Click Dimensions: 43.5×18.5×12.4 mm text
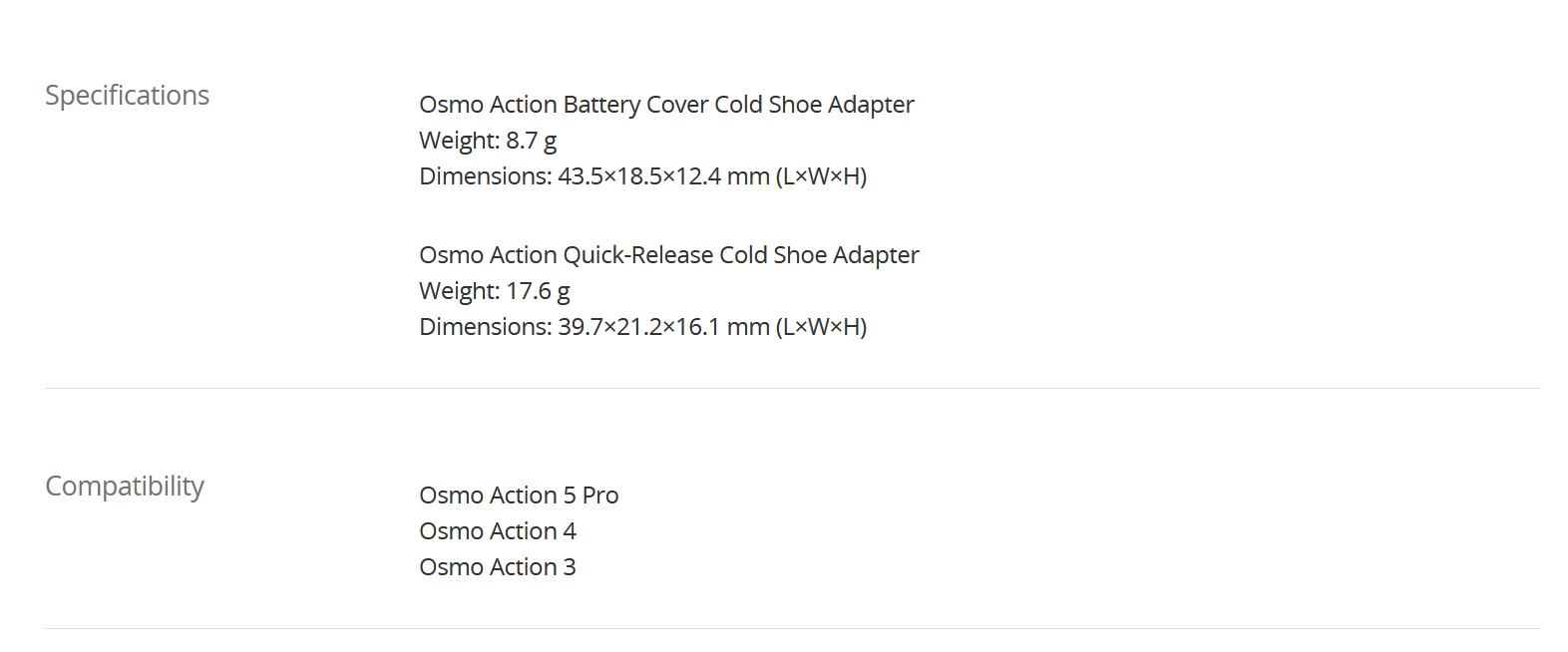 [594, 176]
